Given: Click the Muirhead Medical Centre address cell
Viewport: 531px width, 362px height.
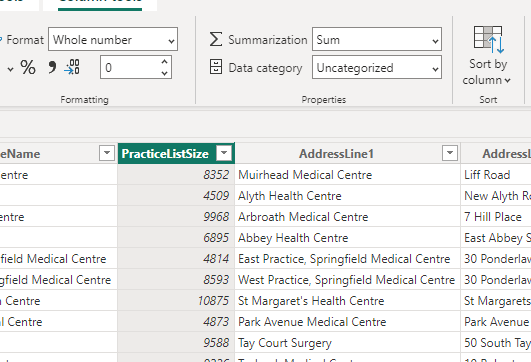Looking at the screenshot, I should pyautogui.click(x=347, y=175).
